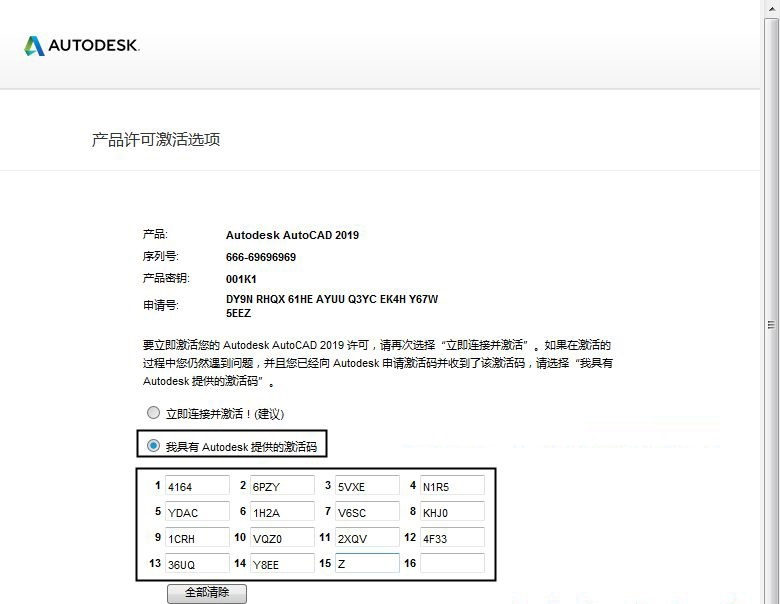Click activation code field 1 containing 4164

tap(197, 486)
